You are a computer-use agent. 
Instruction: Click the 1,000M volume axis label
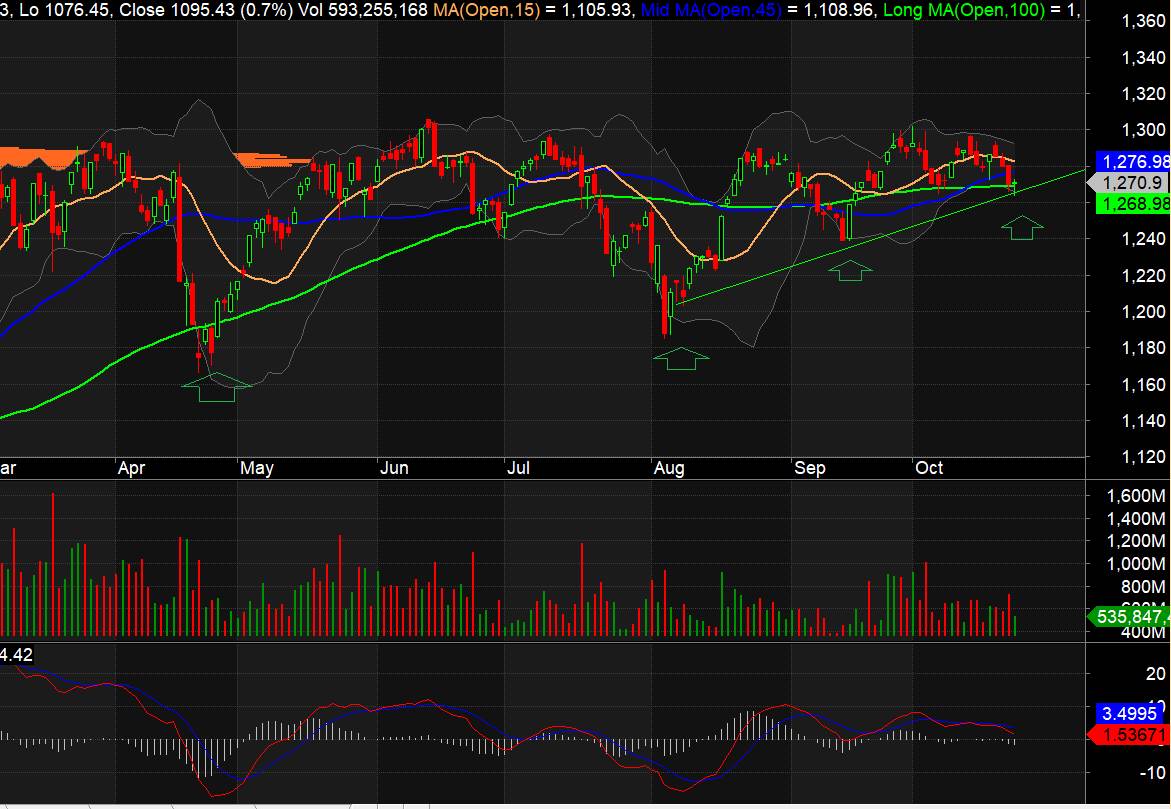click(x=1136, y=564)
